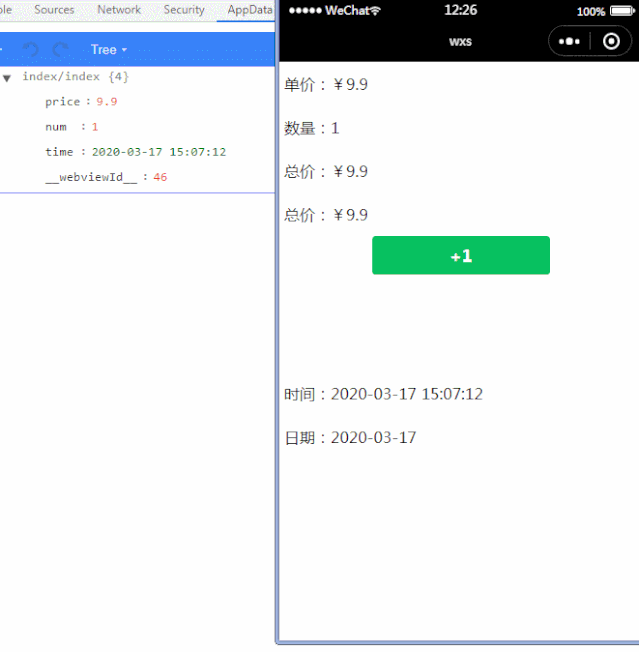Click the num key in data tree
Viewport: 639px width, 652px height.
[x=56, y=127]
